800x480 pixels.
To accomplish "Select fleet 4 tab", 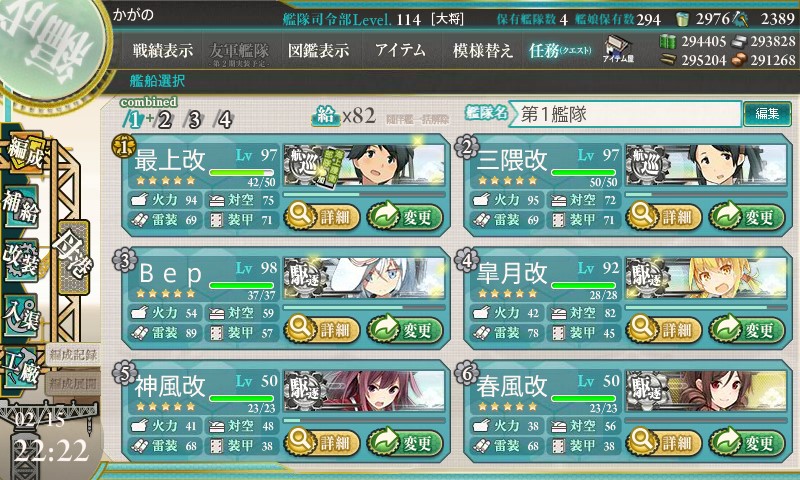I will tap(224, 120).
